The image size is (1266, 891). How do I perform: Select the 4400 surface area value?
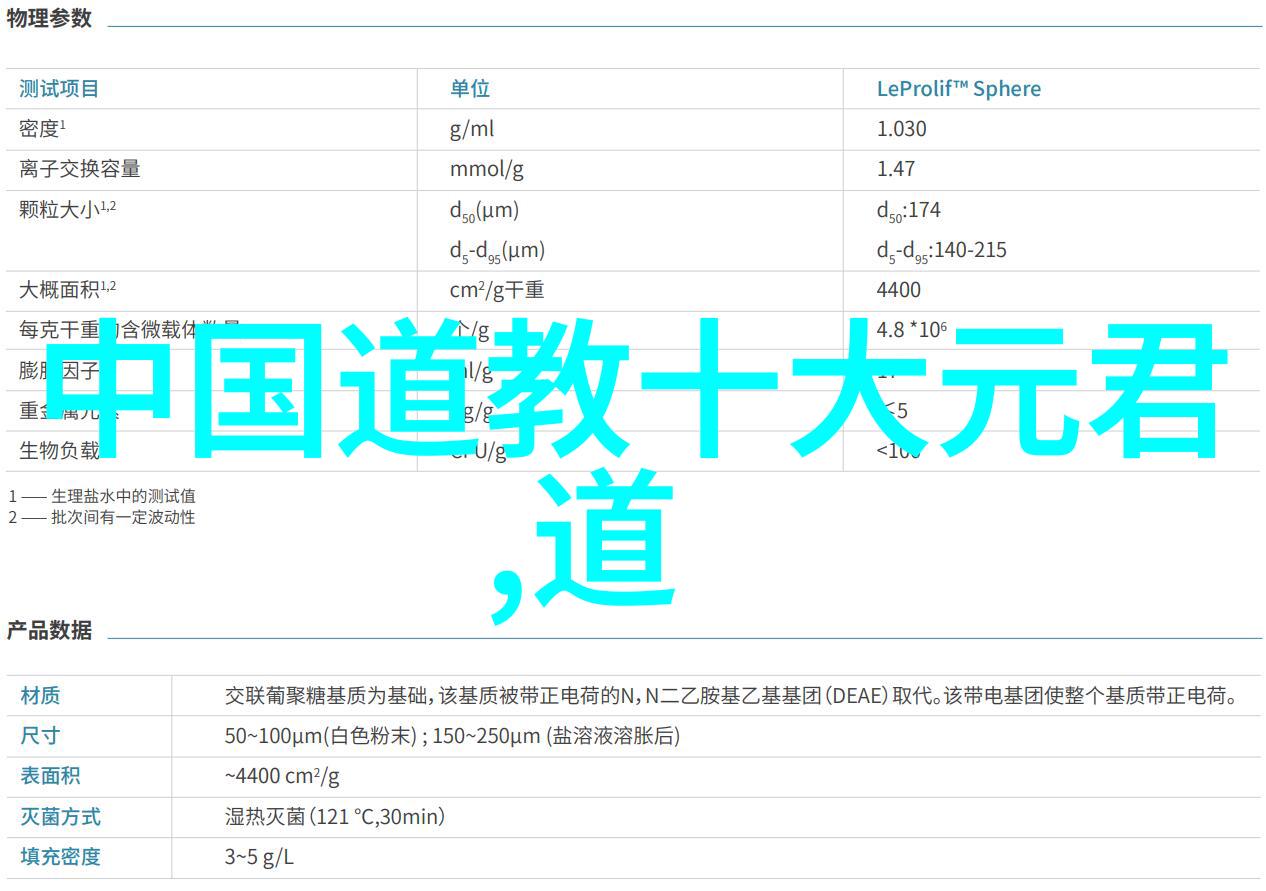pyautogui.click(x=898, y=290)
